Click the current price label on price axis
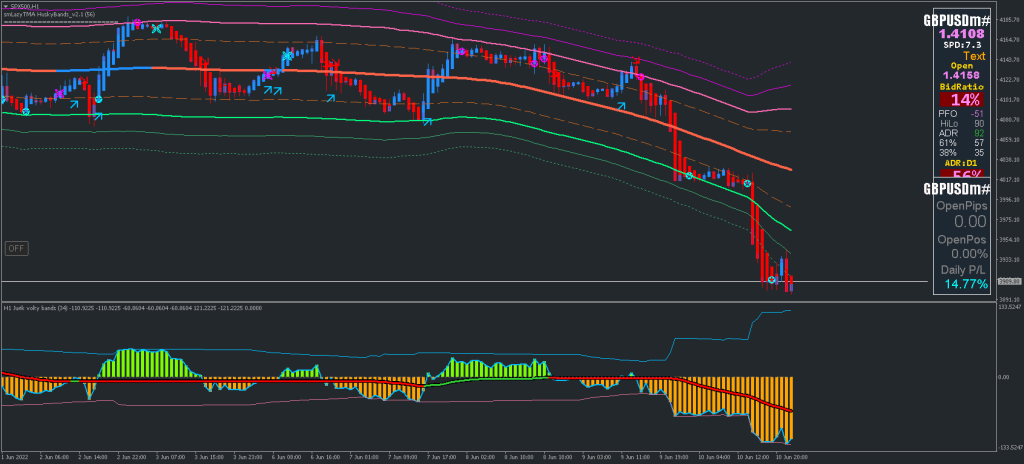1024x464 pixels. tap(1008, 281)
